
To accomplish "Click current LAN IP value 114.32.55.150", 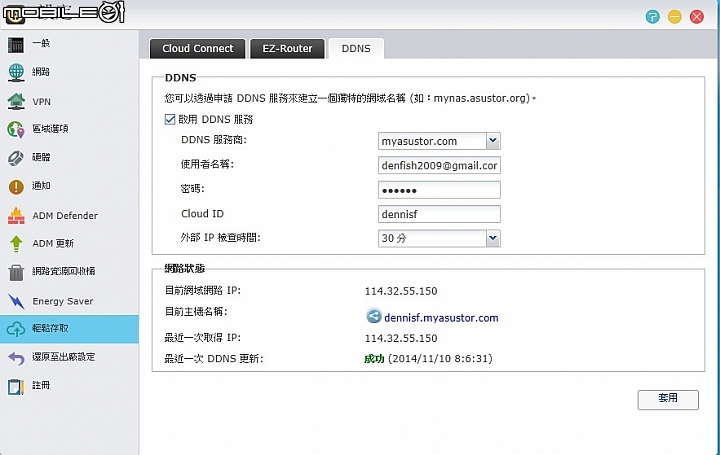I will coord(401,291).
